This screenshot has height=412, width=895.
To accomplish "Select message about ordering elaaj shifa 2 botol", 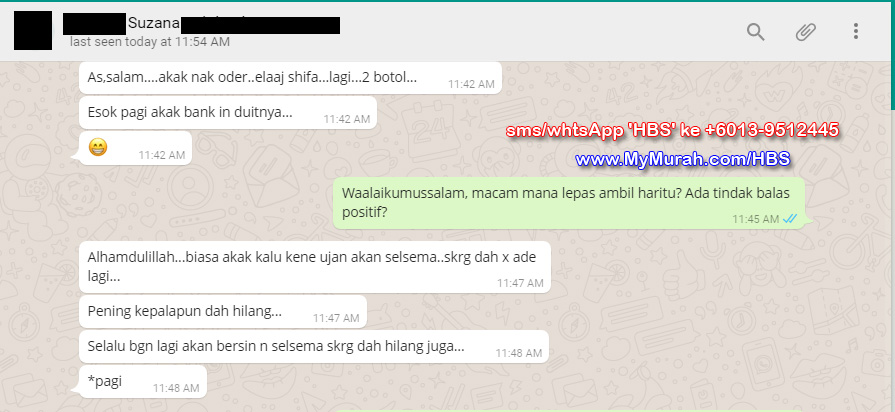I will coord(290,78).
